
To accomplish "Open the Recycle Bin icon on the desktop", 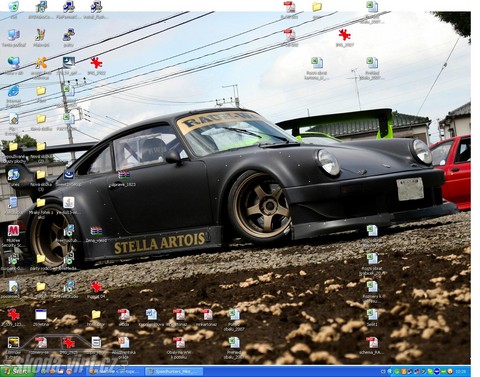I will click(x=13, y=7).
